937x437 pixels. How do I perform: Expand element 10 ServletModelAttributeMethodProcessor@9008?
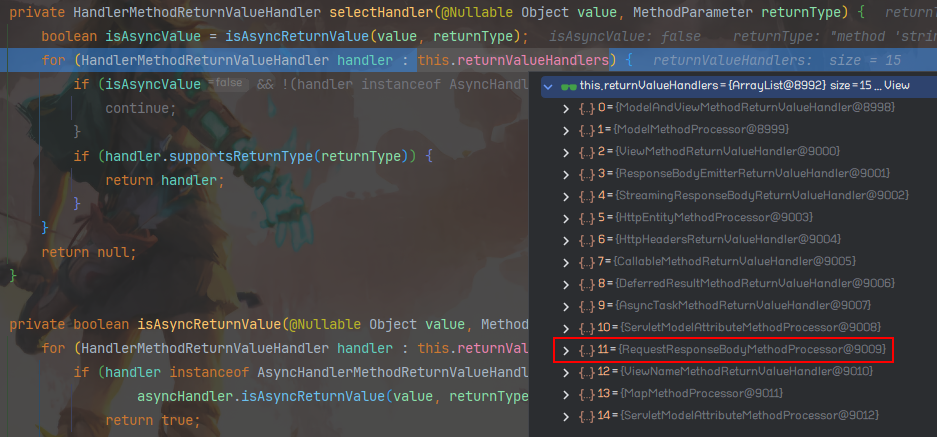click(x=566, y=328)
